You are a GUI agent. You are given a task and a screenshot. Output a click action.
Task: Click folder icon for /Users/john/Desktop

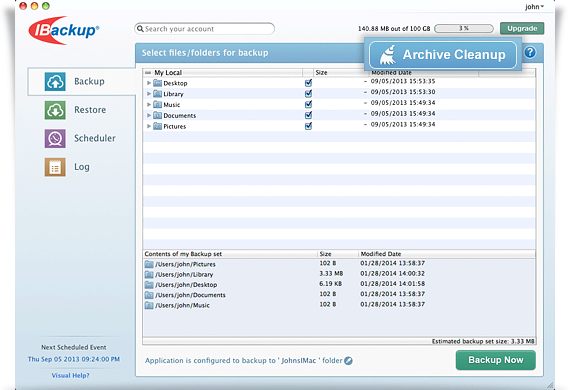point(149,285)
